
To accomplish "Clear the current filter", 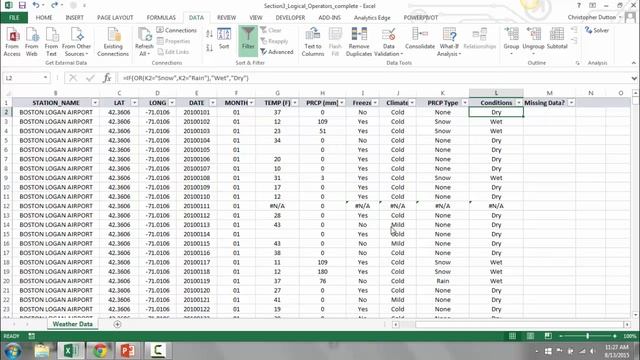I will coord(271,30).
